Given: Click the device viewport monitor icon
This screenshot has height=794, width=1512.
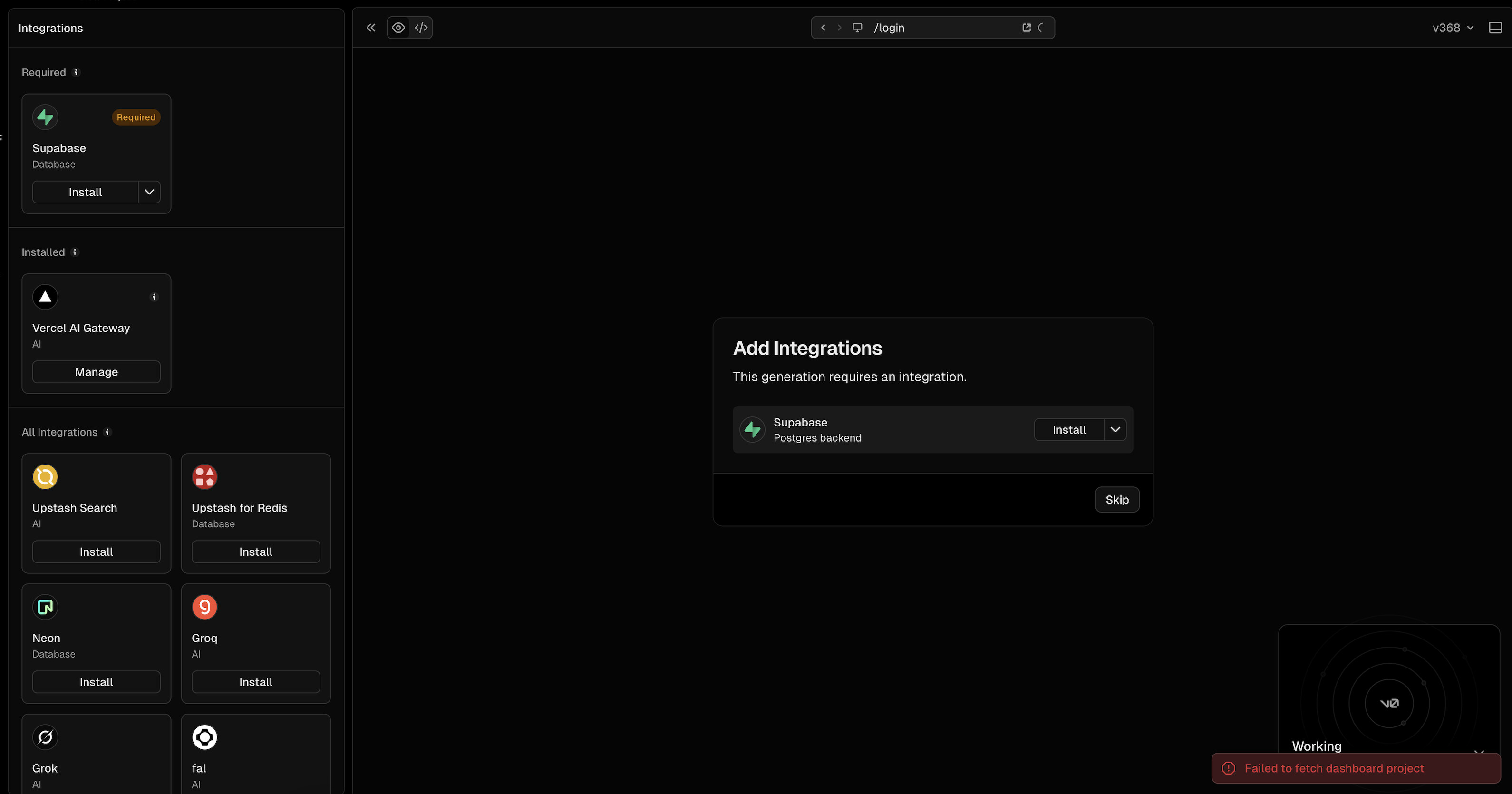Looking at the screenshot, I should pyautogui.click(x=857, y=28).
